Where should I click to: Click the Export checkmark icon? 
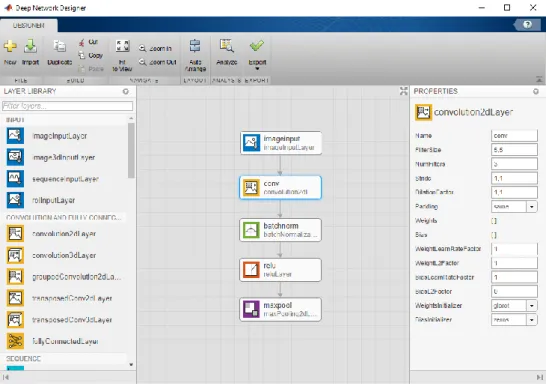(257, 46)
